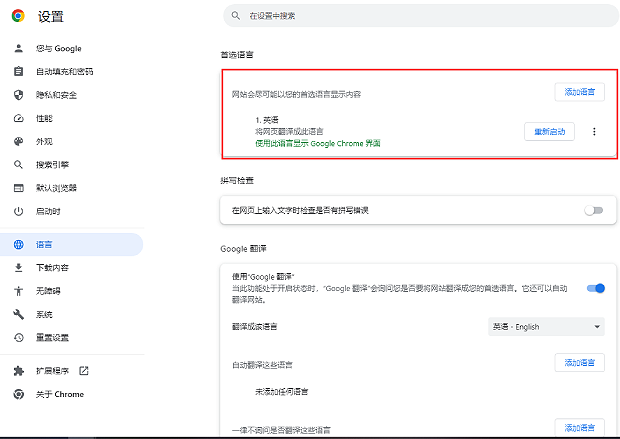
Task: Click the shield icon for 隐私和安全
Action: coord(18,95)
